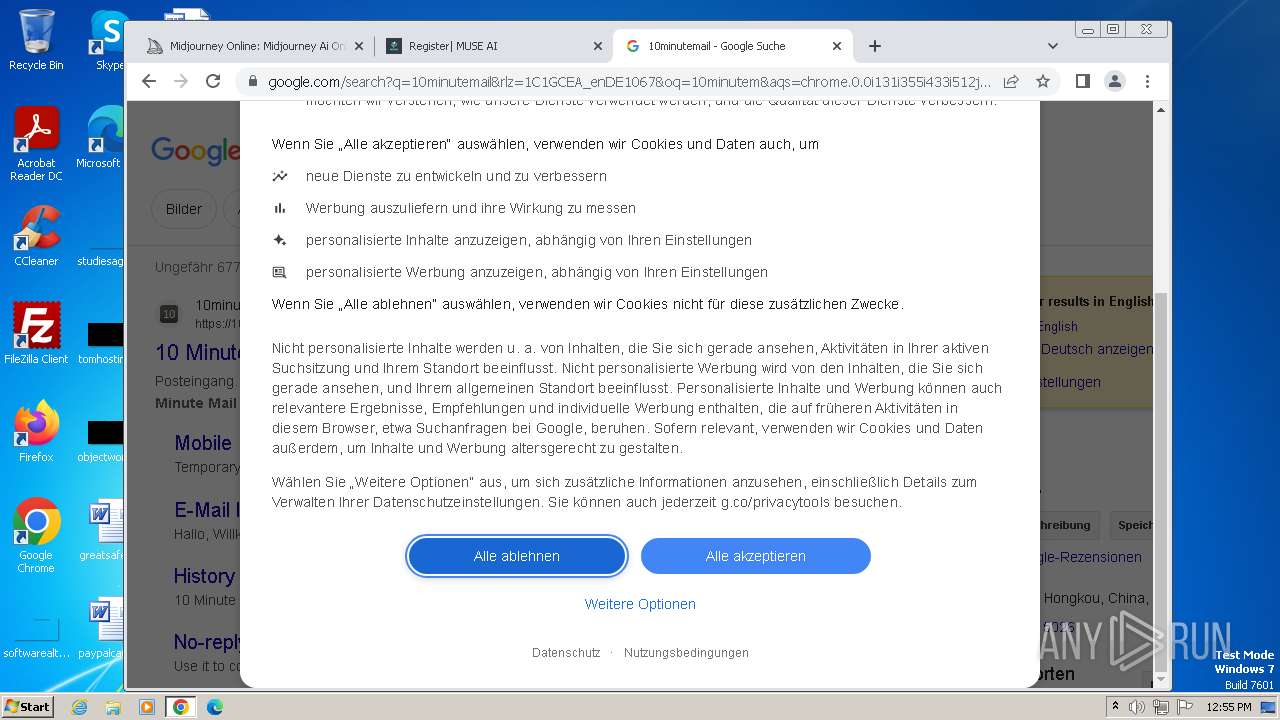The image size is (1280, 720).
Task: Launch CCleaner from desktop
Action: point(36,236)
